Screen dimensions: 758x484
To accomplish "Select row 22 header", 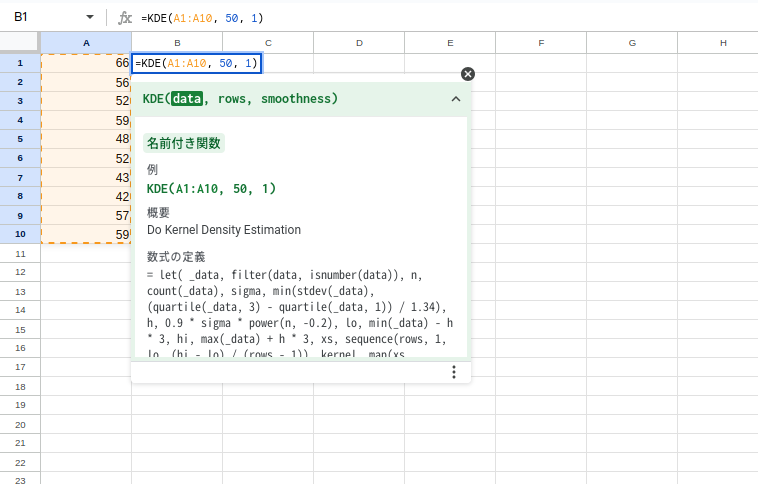I will point(20,463).
